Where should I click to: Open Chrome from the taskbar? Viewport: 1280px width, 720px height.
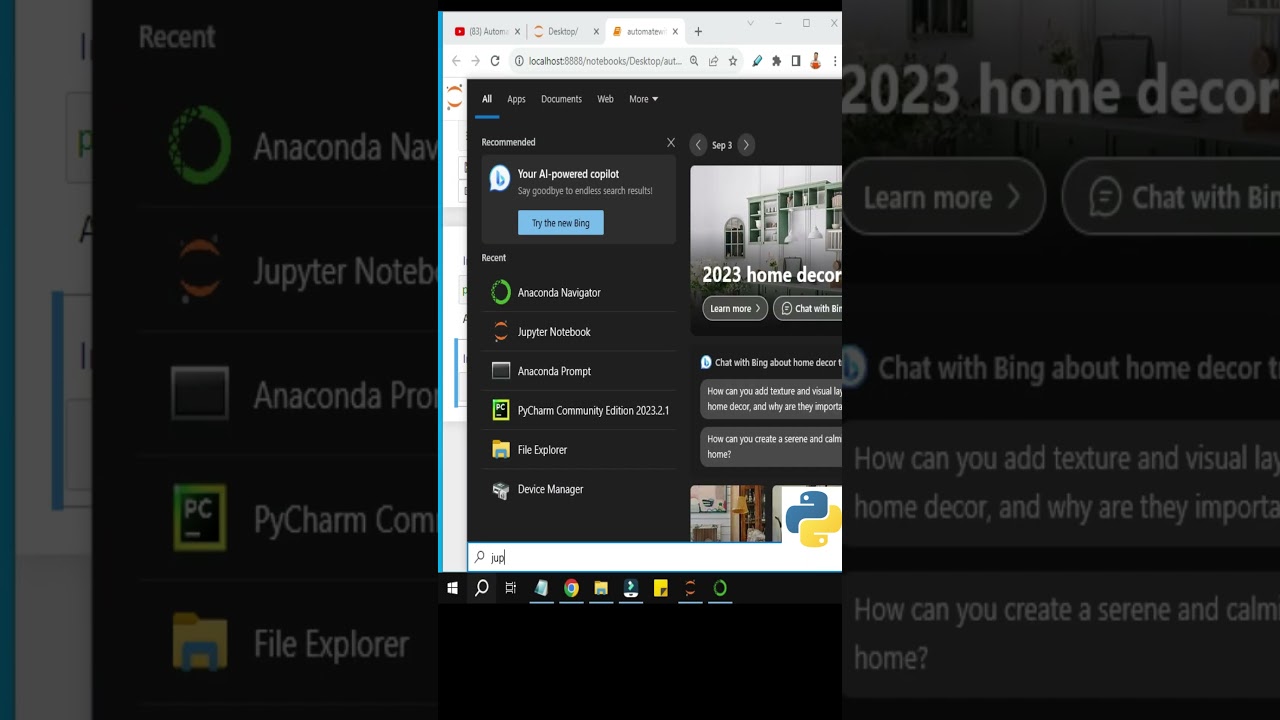pyautogui.click(x=571, y=588)
